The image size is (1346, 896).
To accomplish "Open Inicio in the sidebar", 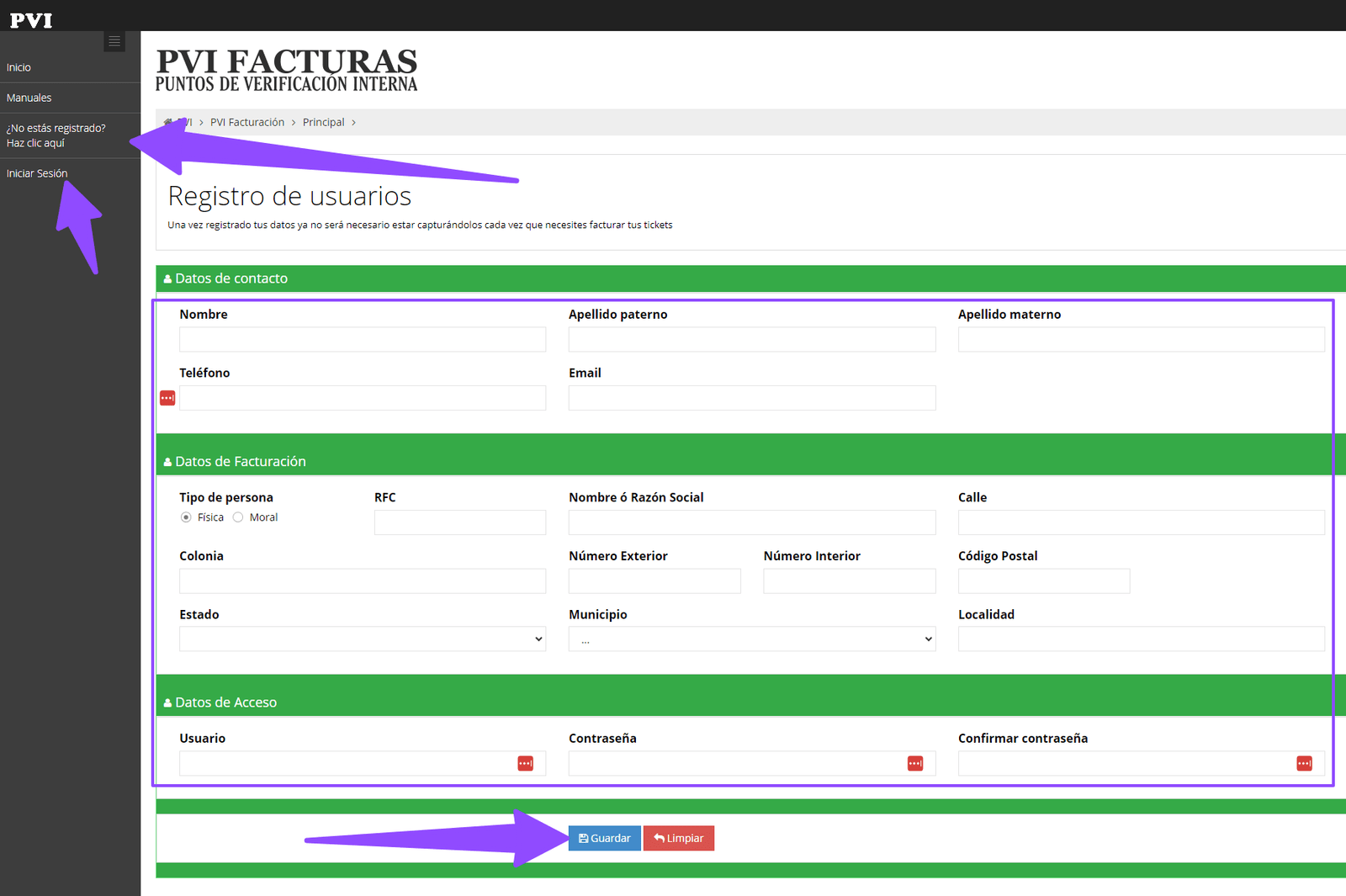I will [x=19, y=67].
